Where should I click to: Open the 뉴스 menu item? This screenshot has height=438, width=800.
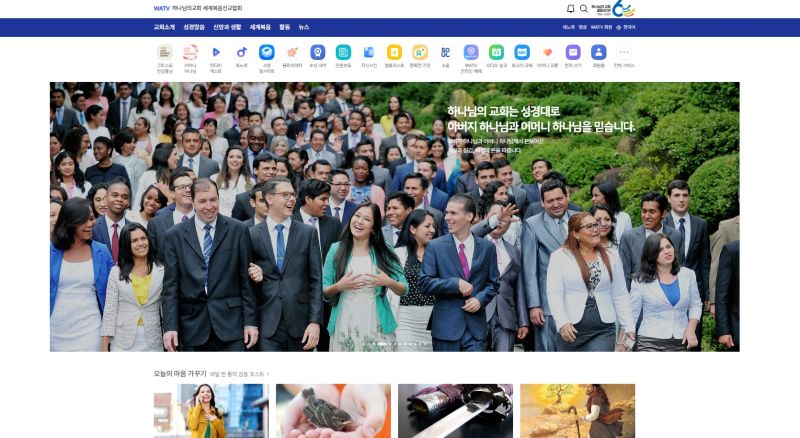[x=304, y=27]
